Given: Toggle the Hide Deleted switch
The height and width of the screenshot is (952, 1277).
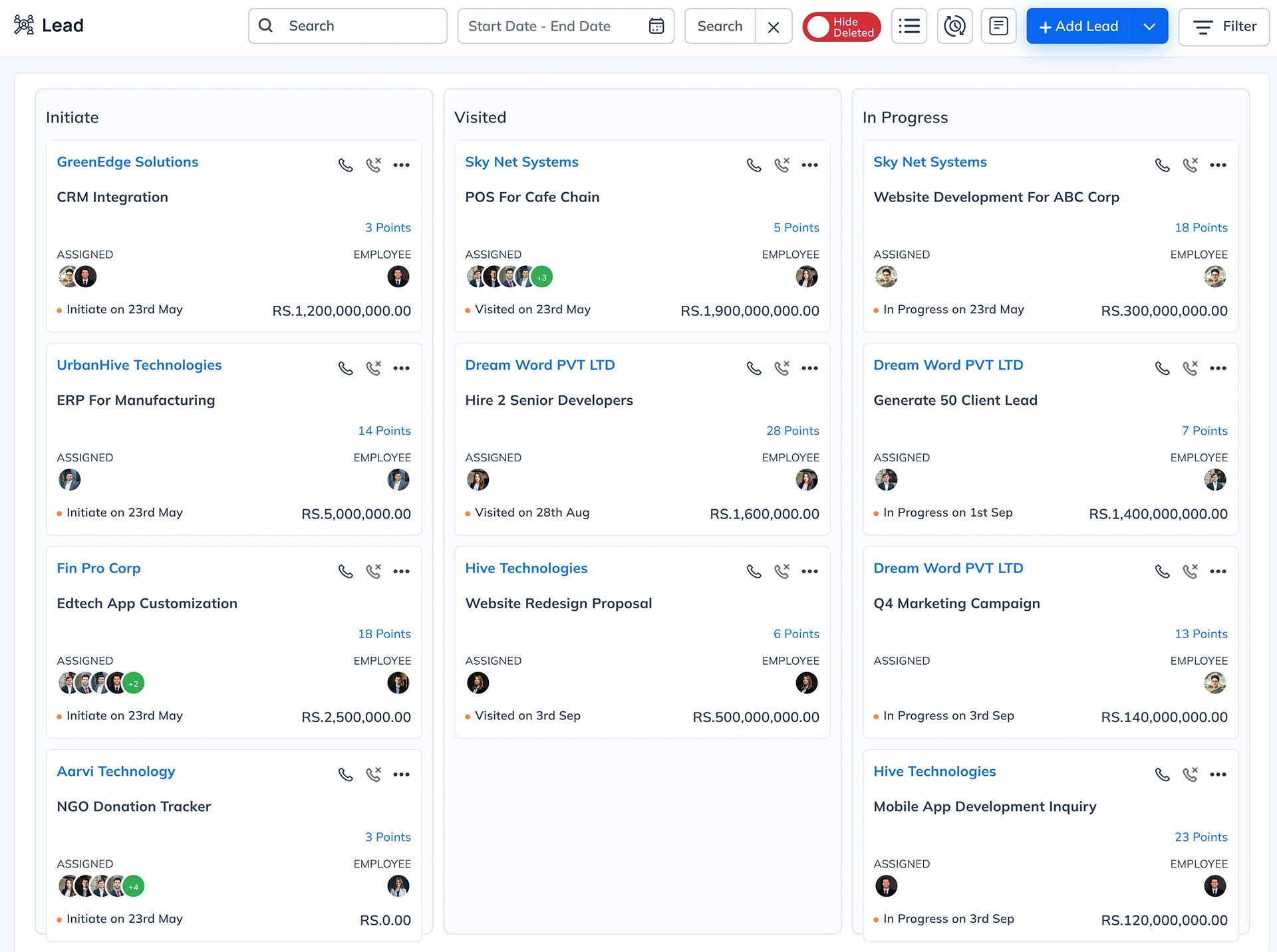Looking at the screenshot, I should [841, 27].
